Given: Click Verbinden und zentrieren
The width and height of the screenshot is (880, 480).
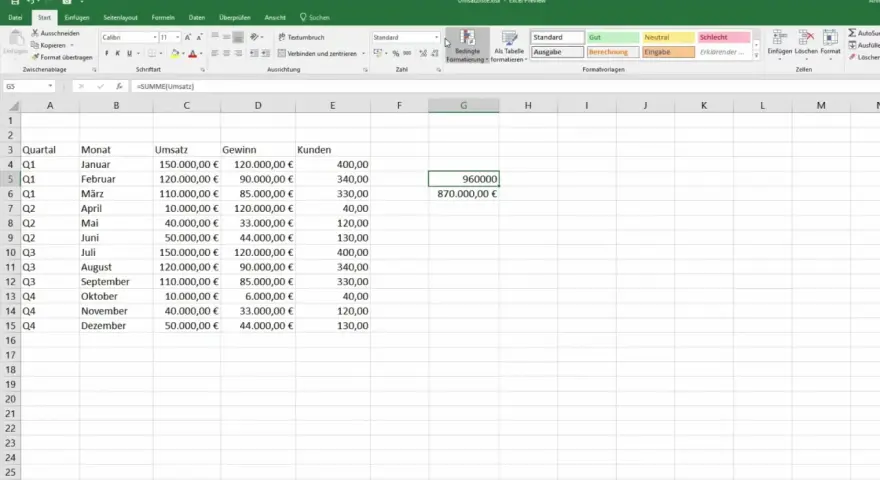Looking at the screenshot, I should click(317, 53).
